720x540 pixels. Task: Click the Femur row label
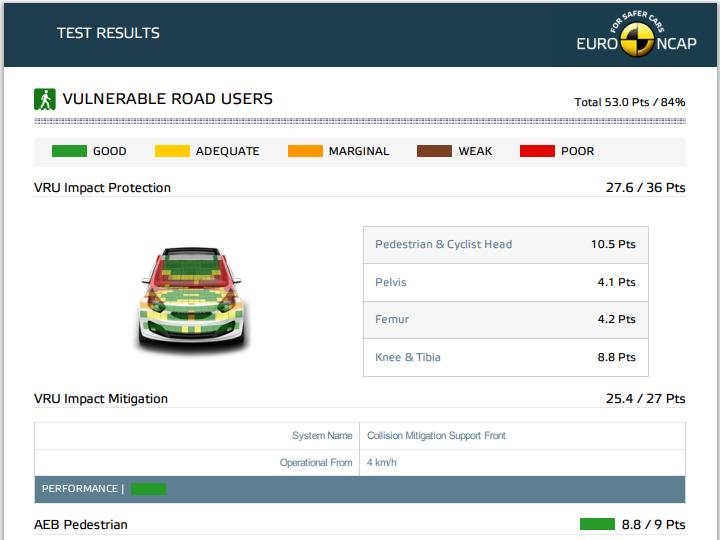pos(392,319)
